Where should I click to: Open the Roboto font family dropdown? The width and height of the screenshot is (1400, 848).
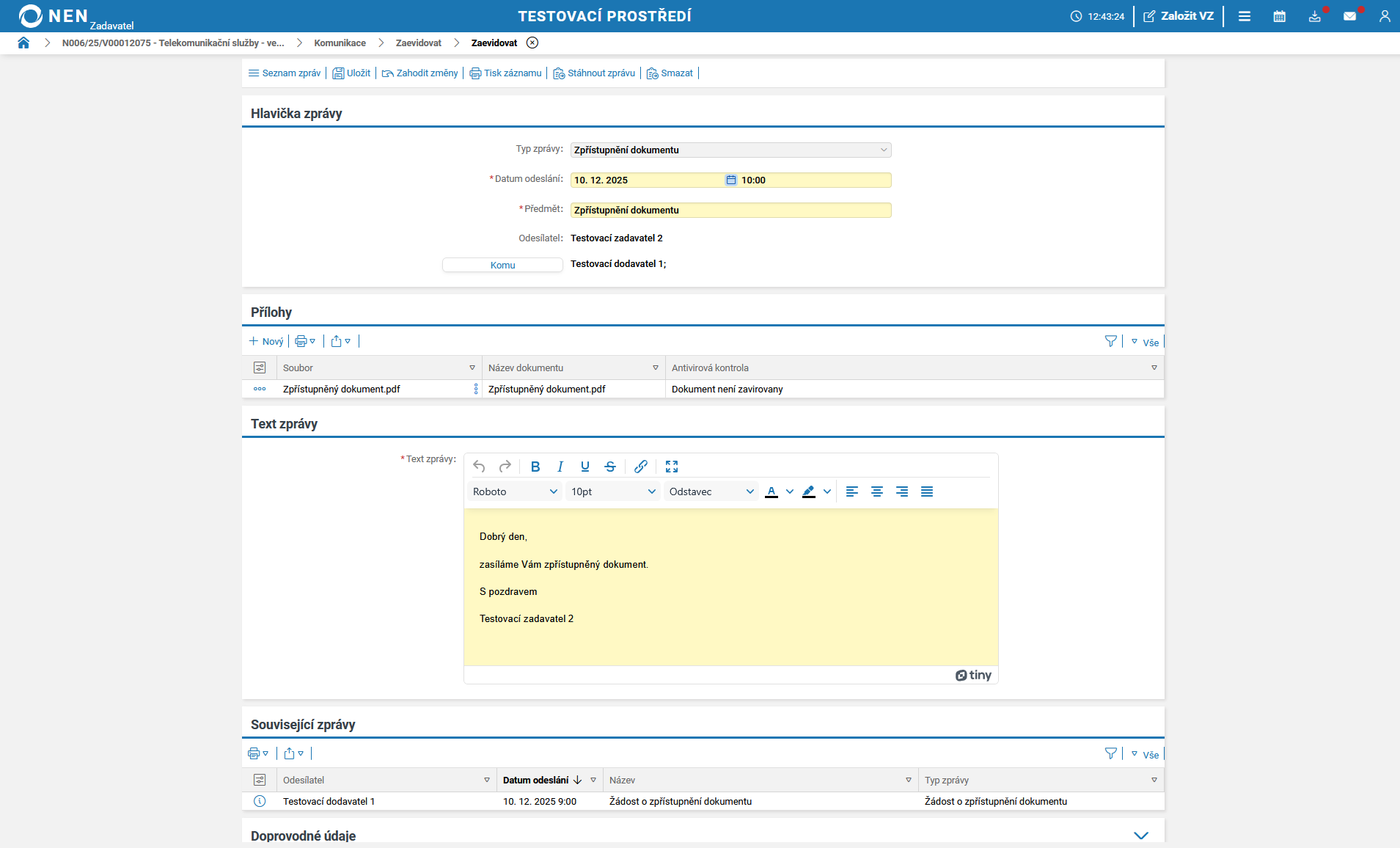[x=515, y=491]
